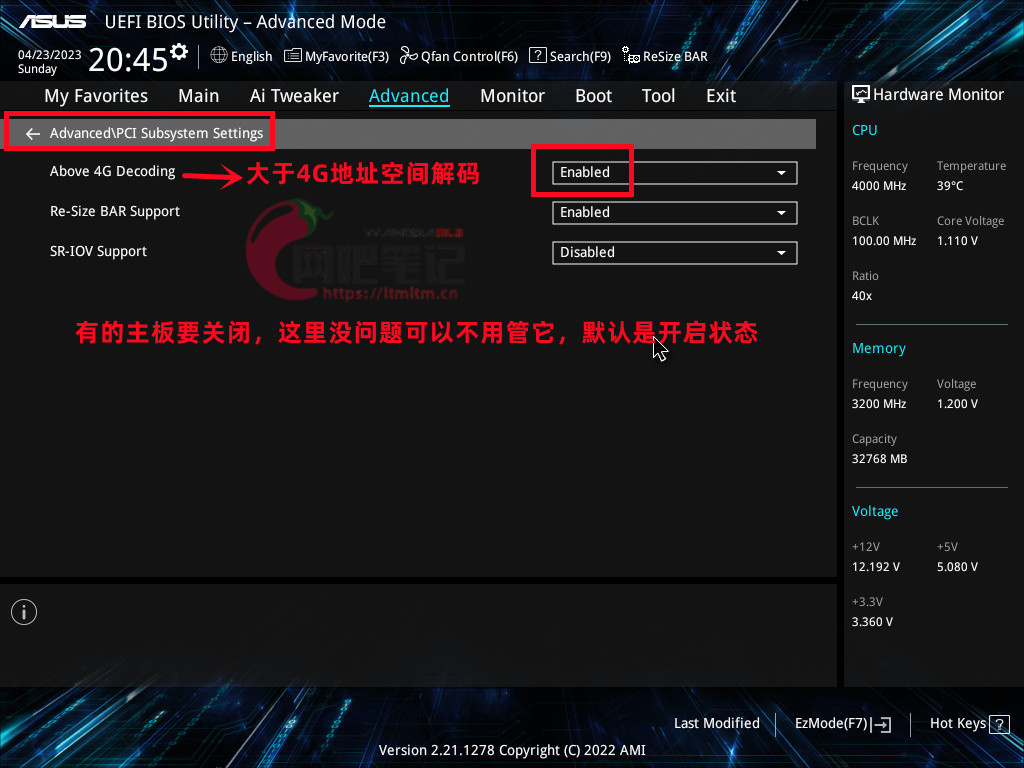The width and height of the screenshot is (1024, 768).
Task: Click Memory section heading
Action: click(x=878, y=348)
